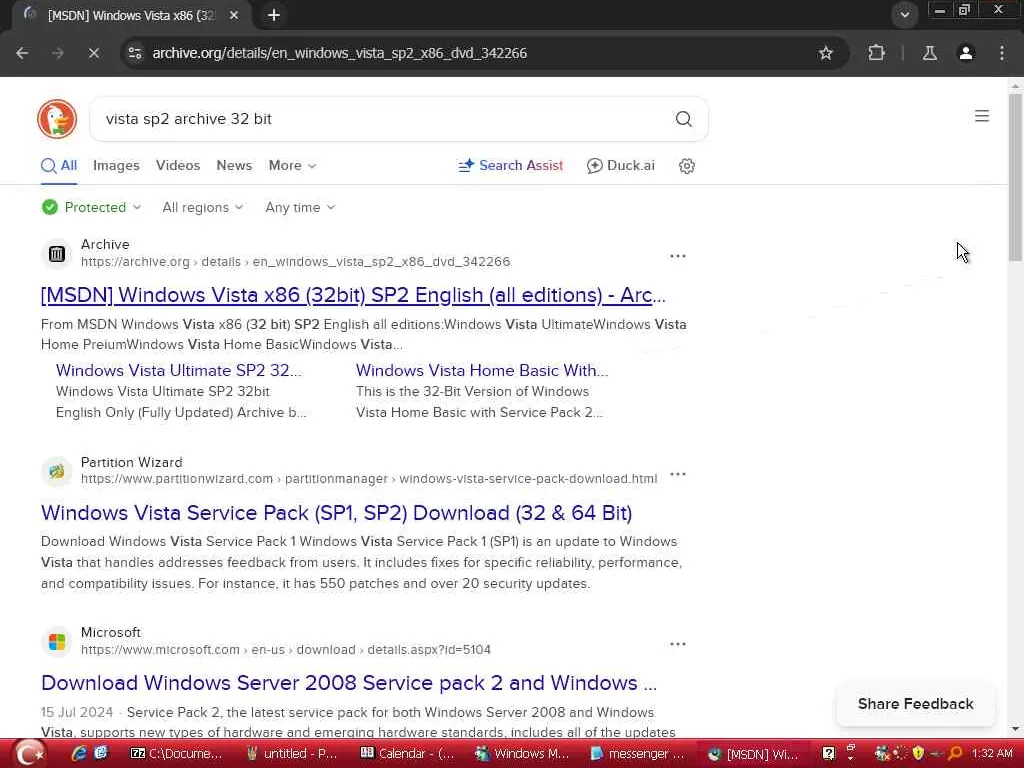Open Download Windows Server 2008 Service pack 2 link

coord(349,683)
